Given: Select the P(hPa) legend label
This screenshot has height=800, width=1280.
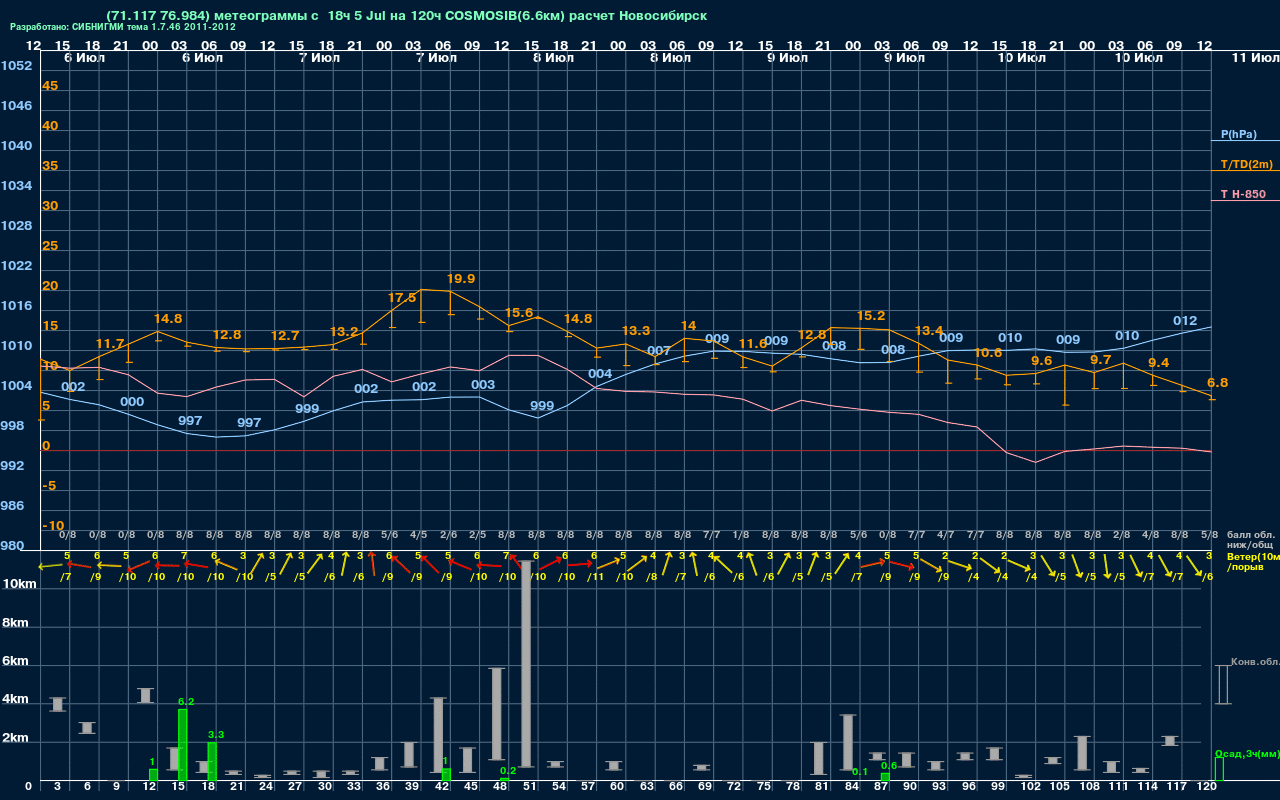Looking at the screenshot, I should coord(1238,134).
